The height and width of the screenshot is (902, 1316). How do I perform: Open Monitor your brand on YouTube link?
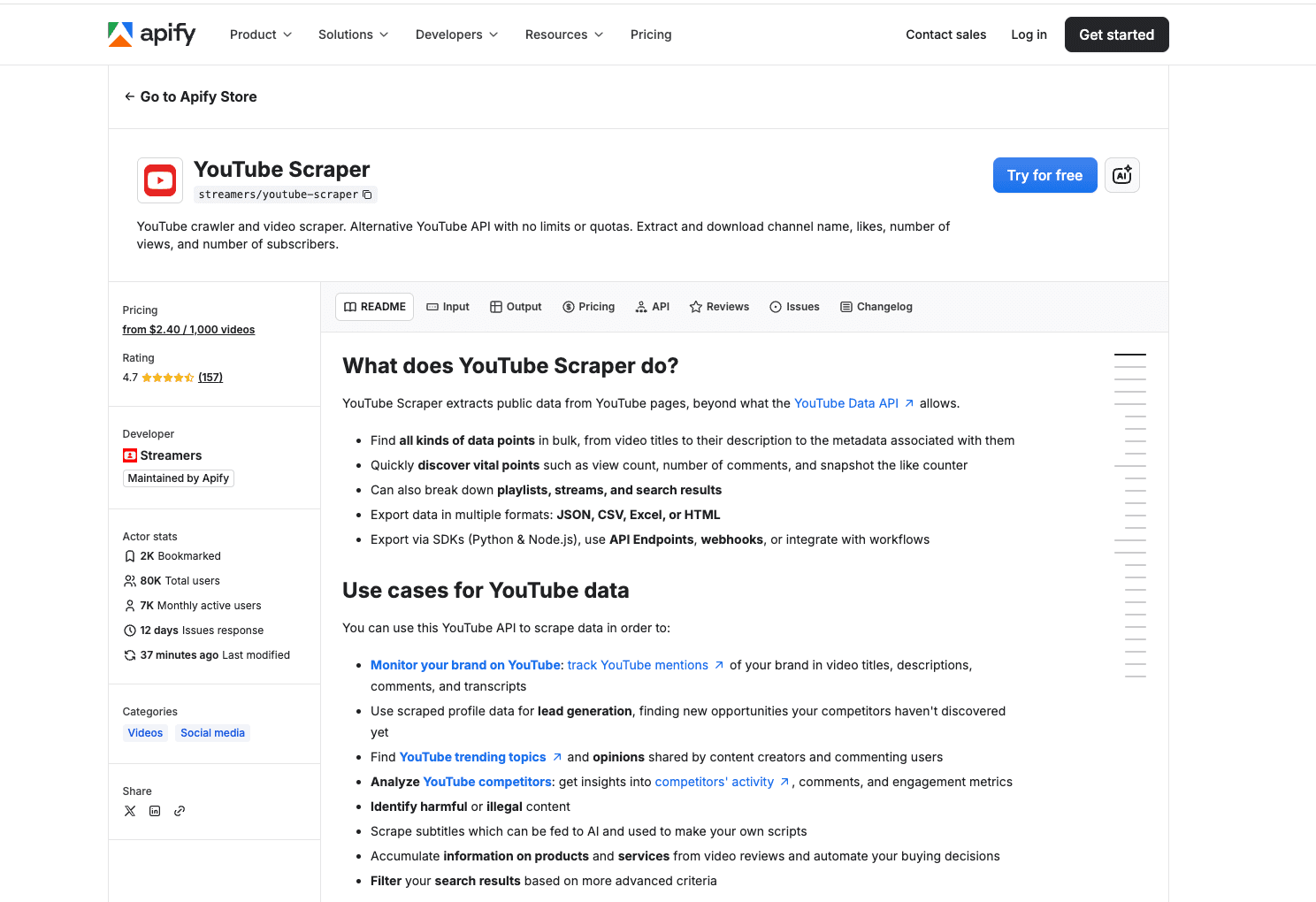[465, 665]
